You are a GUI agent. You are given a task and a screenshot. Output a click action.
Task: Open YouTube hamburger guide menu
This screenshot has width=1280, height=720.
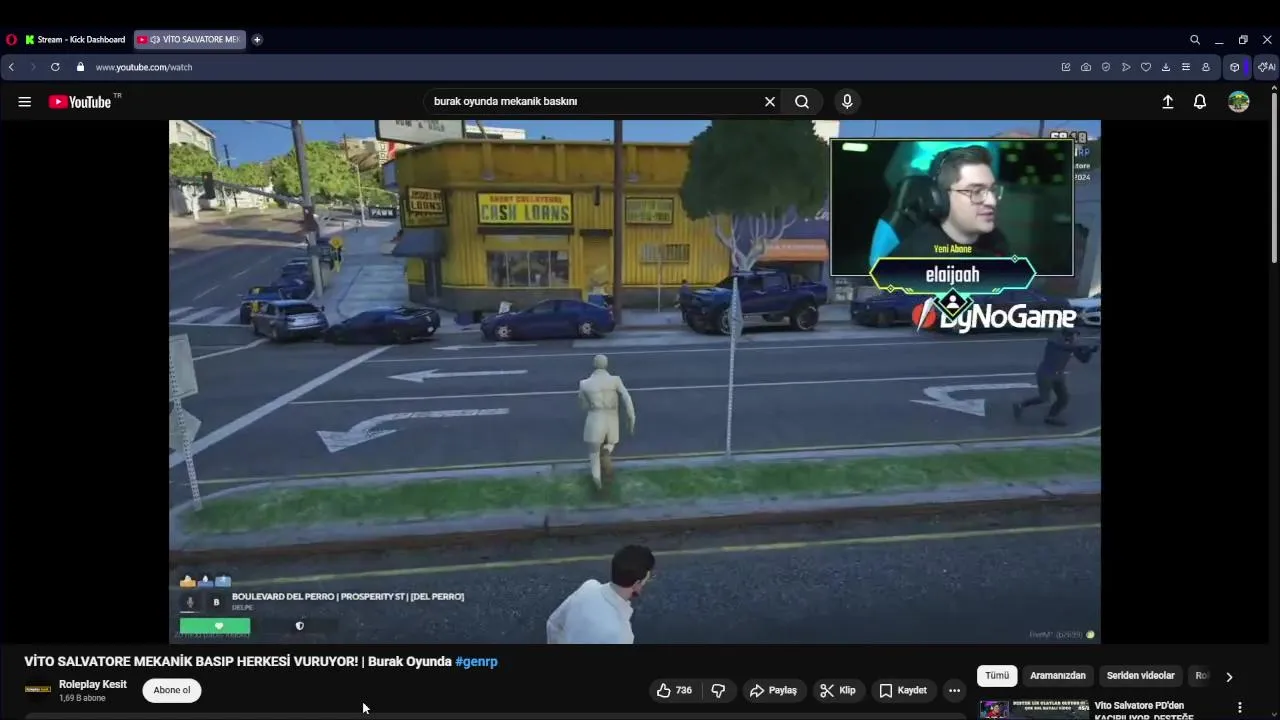click(x=25, y=102)
